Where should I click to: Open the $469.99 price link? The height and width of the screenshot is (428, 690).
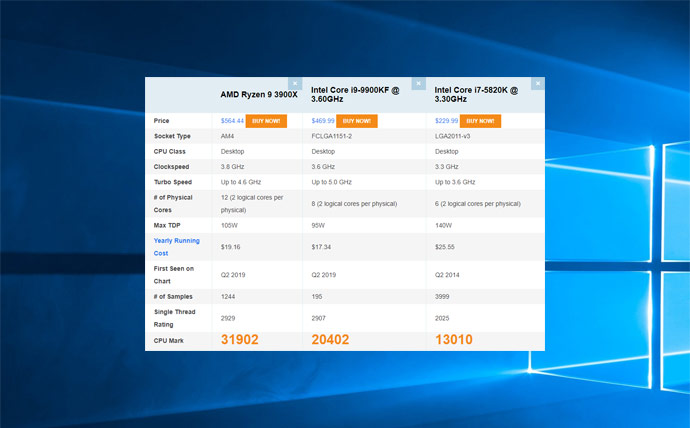(323, 121)
